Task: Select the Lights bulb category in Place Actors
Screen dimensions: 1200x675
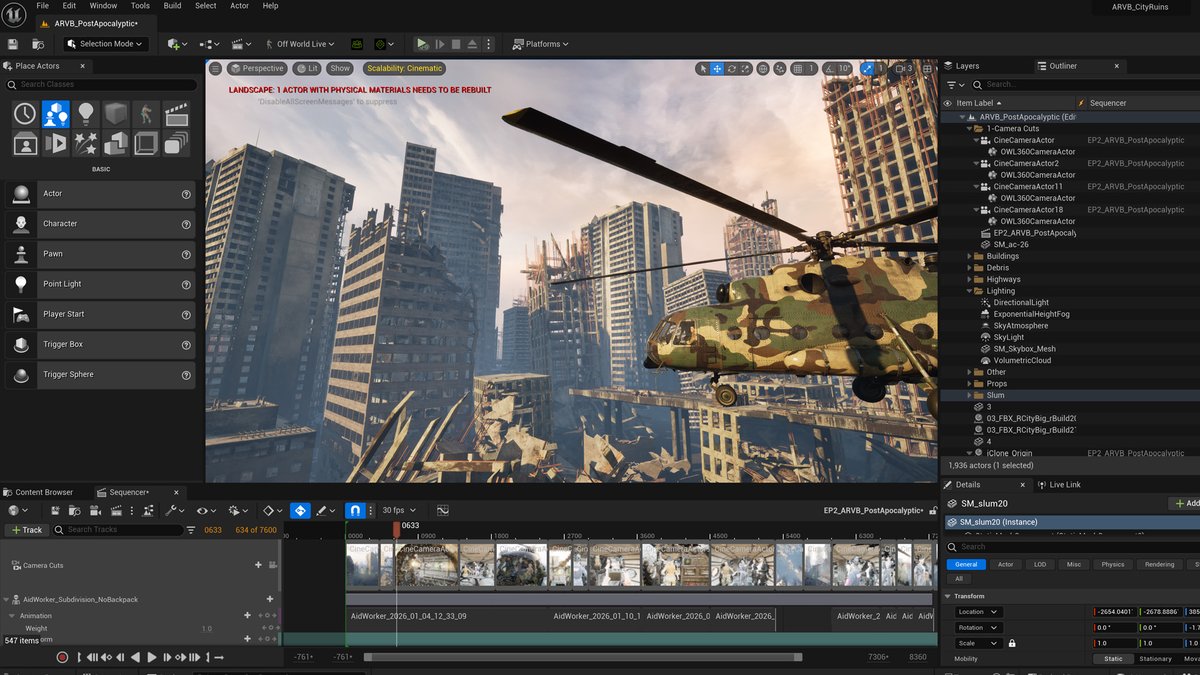Action: point(86,114)
